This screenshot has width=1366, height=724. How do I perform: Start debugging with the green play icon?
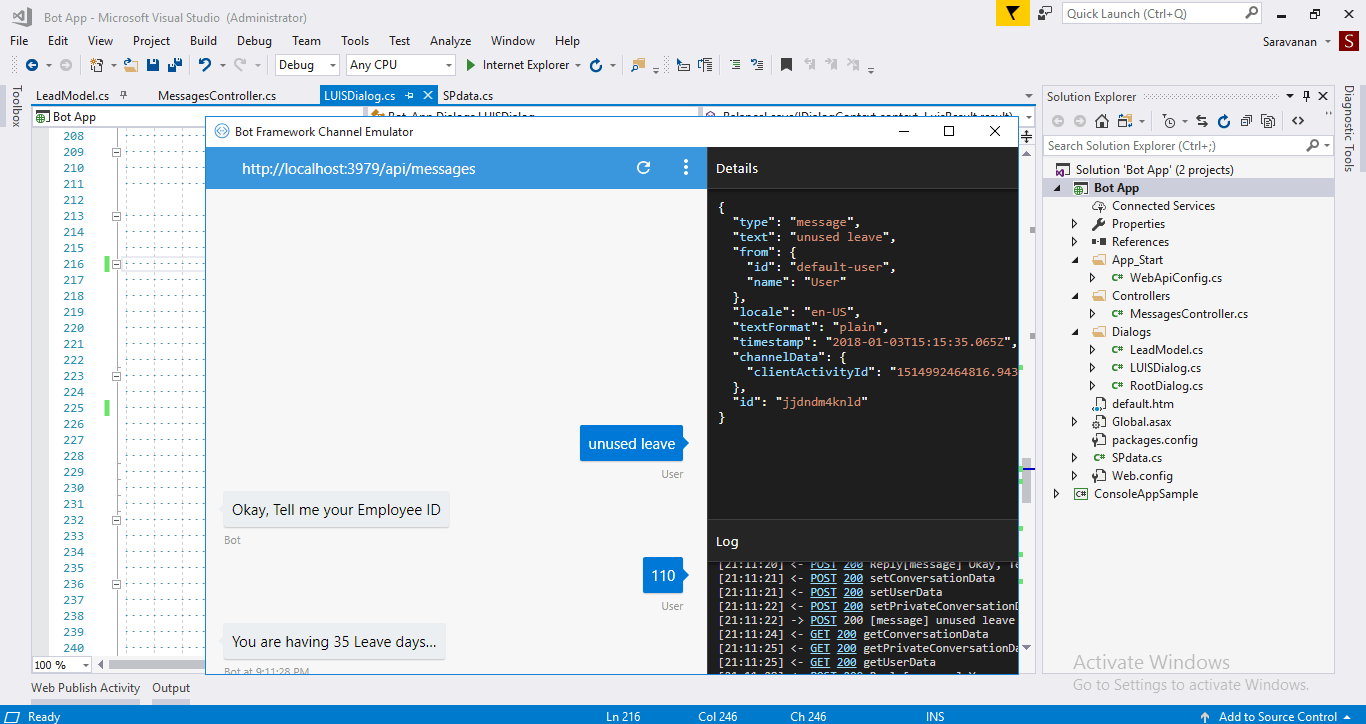tap(471, 65)
